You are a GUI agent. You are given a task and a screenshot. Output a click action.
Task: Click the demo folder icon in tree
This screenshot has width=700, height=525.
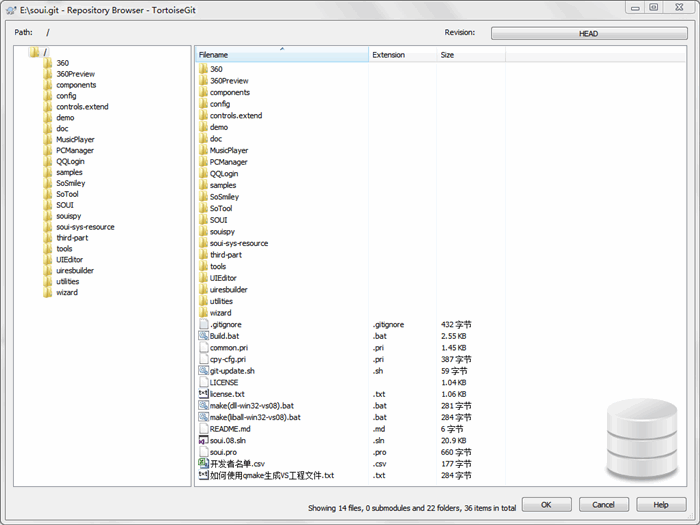(x=48, y=117)
